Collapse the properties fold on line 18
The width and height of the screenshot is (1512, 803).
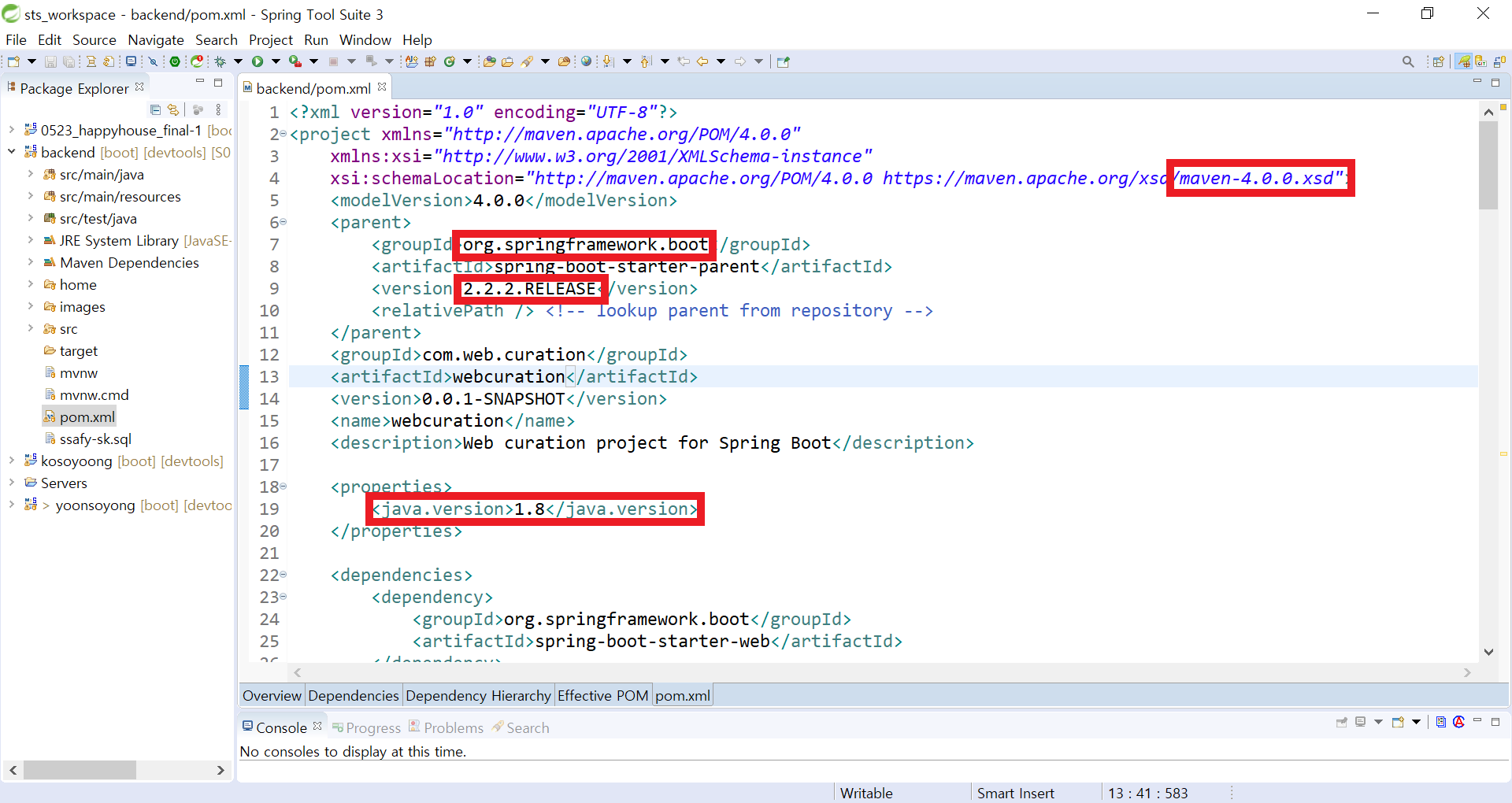[283, 487]
